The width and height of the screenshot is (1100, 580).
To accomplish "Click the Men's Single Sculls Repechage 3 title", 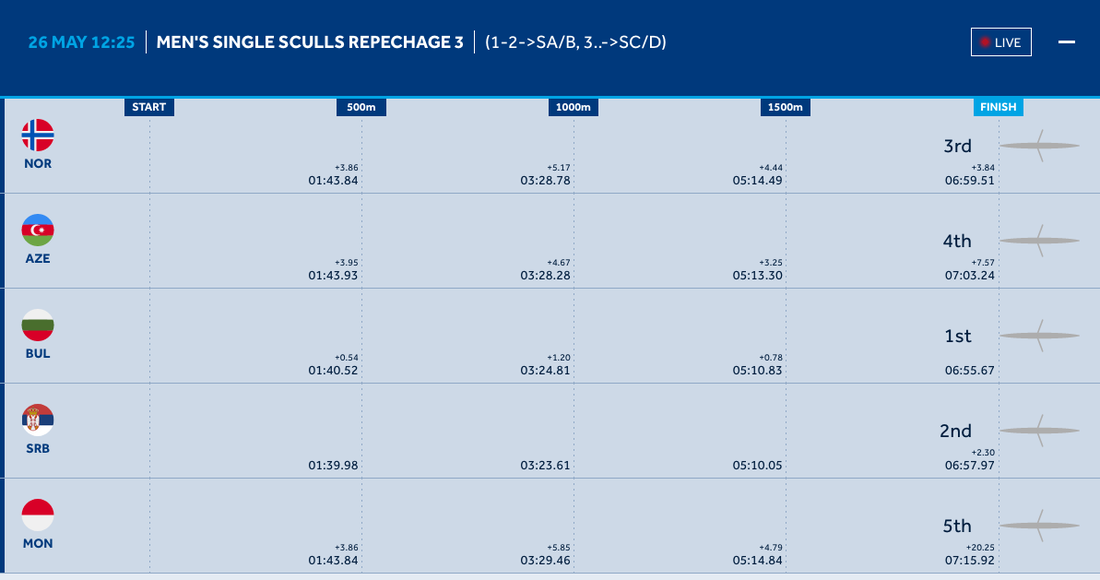I will pos(310,43).
